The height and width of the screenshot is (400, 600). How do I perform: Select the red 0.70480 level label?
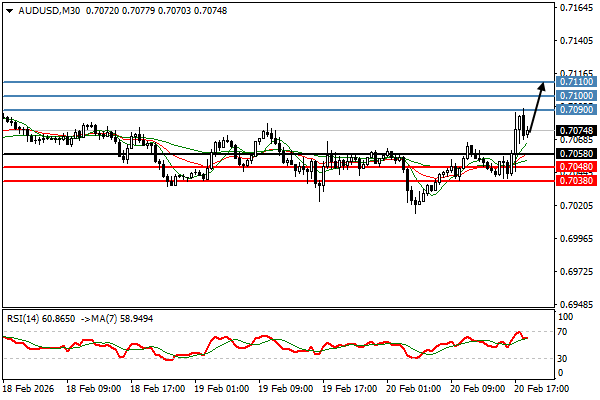(x=576, y=167)
